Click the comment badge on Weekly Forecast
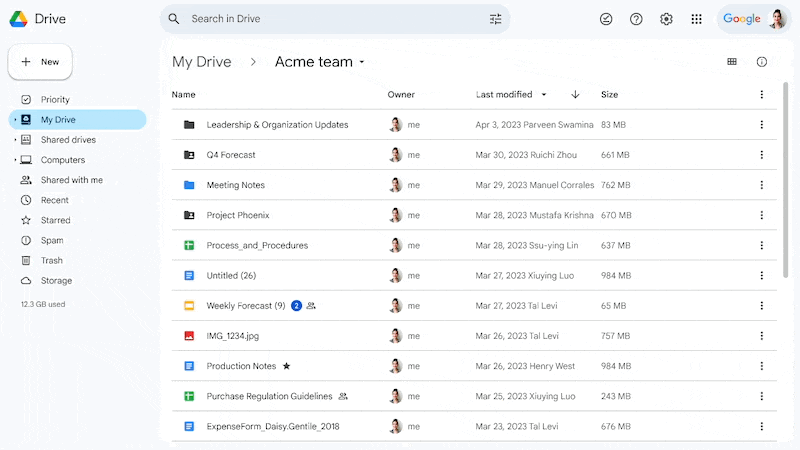Screen dimensions: 800x450 [x=296, y=306]
